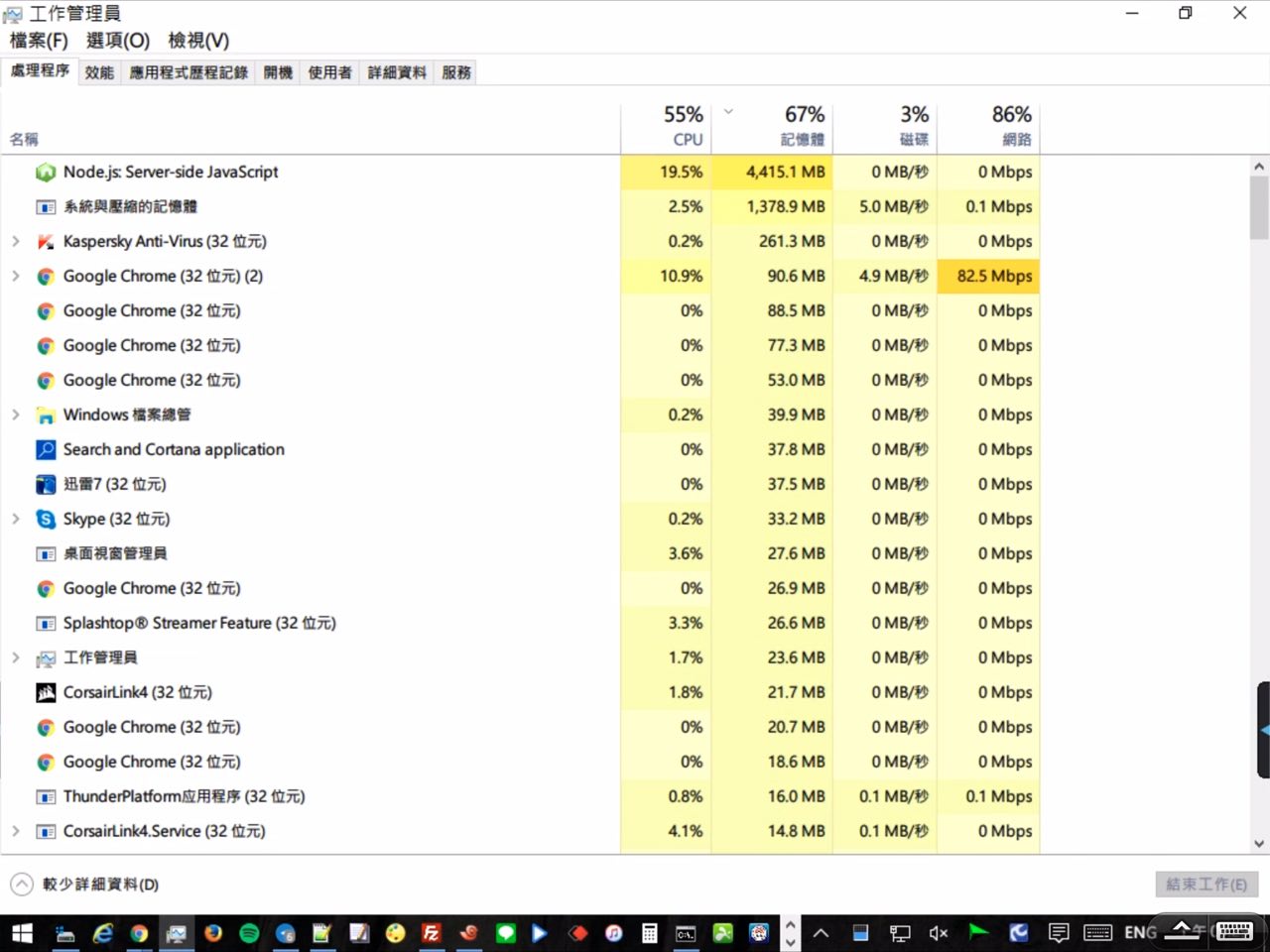This screenshot has height=952, width=1270.
Task: Open Google Chrome from the taskbar
Action: 139,933
